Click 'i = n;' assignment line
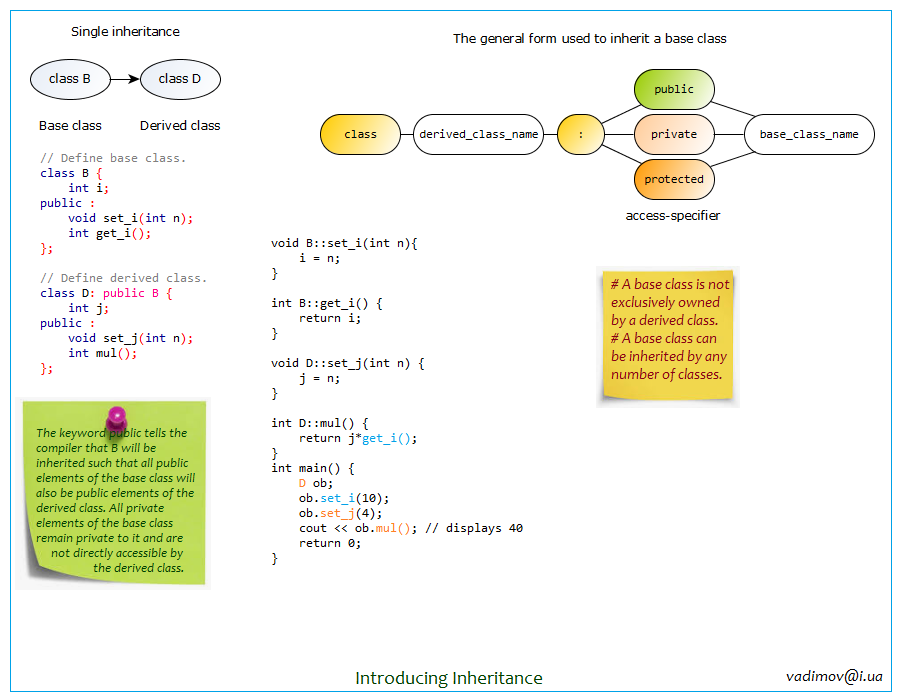Image resolution: width=900 pixels, height=700 pixels. [320, 258]
